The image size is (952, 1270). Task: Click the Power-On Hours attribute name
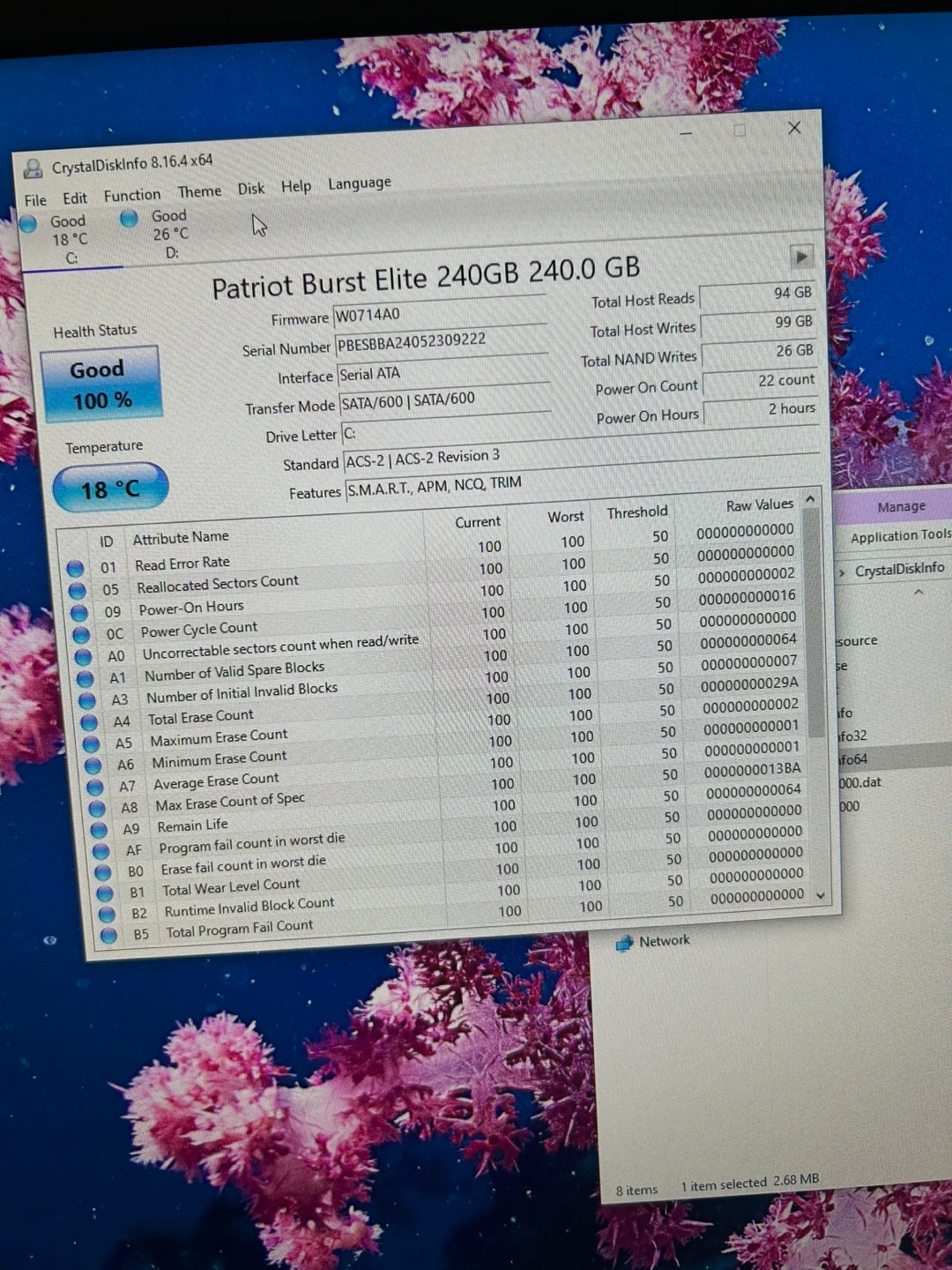[190, 608]
